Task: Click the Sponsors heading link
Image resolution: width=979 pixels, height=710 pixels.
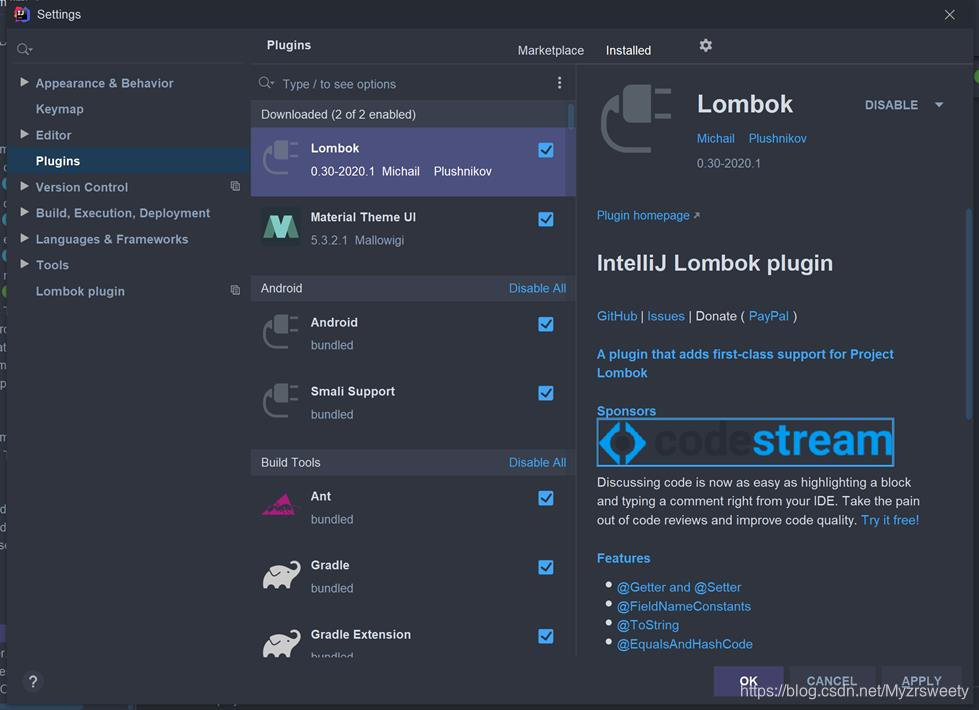Action: pyautogui.click(x=626, y=411)
